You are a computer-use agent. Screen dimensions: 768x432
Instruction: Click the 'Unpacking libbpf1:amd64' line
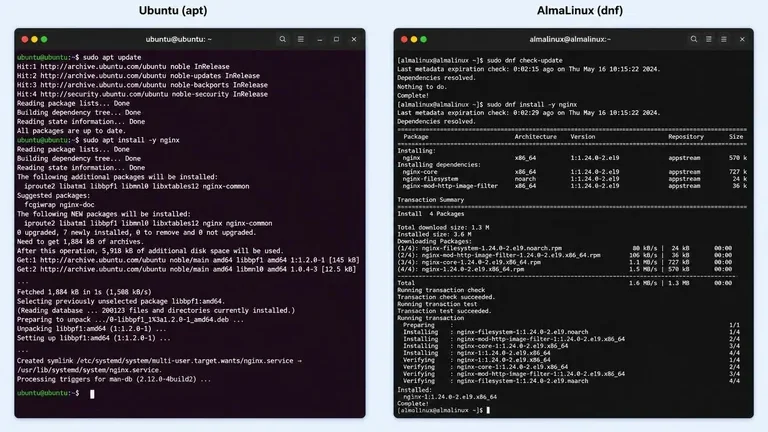tap(91, 329)
